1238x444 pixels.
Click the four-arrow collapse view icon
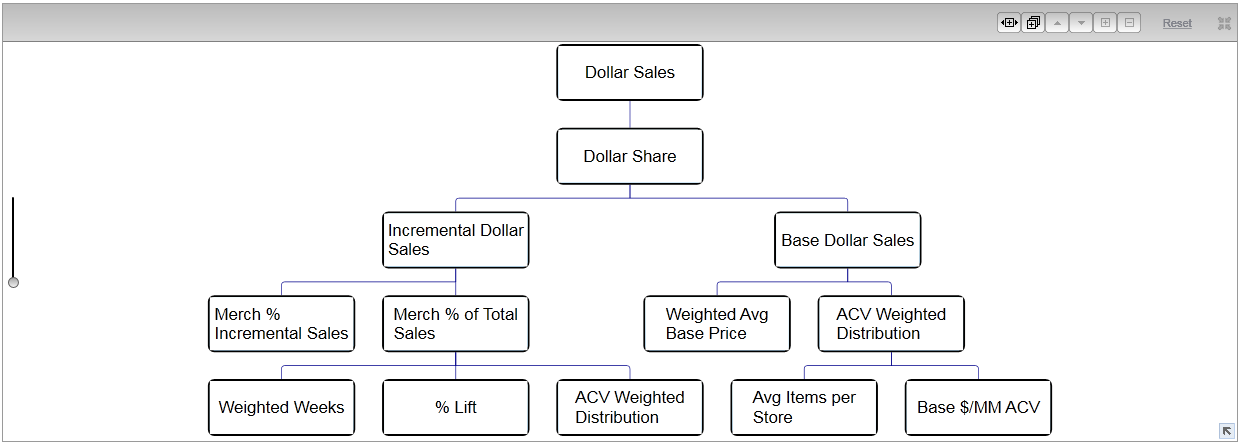point(1224,23)
